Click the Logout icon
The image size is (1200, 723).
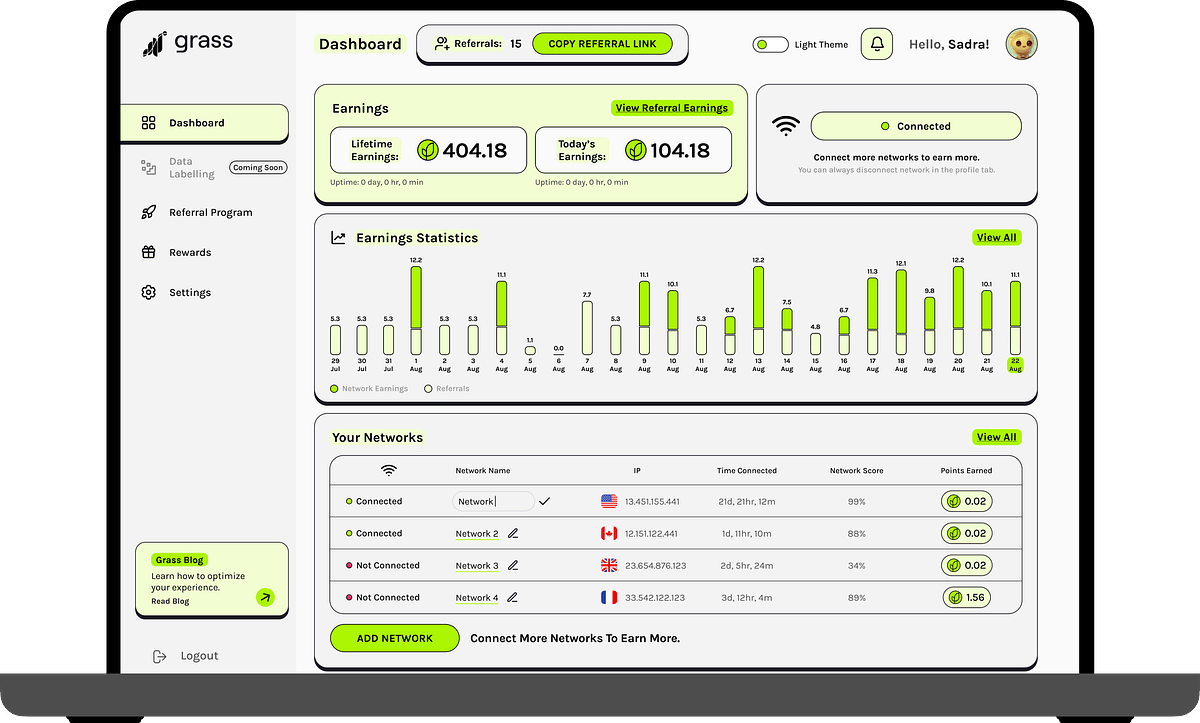point(160,655)
